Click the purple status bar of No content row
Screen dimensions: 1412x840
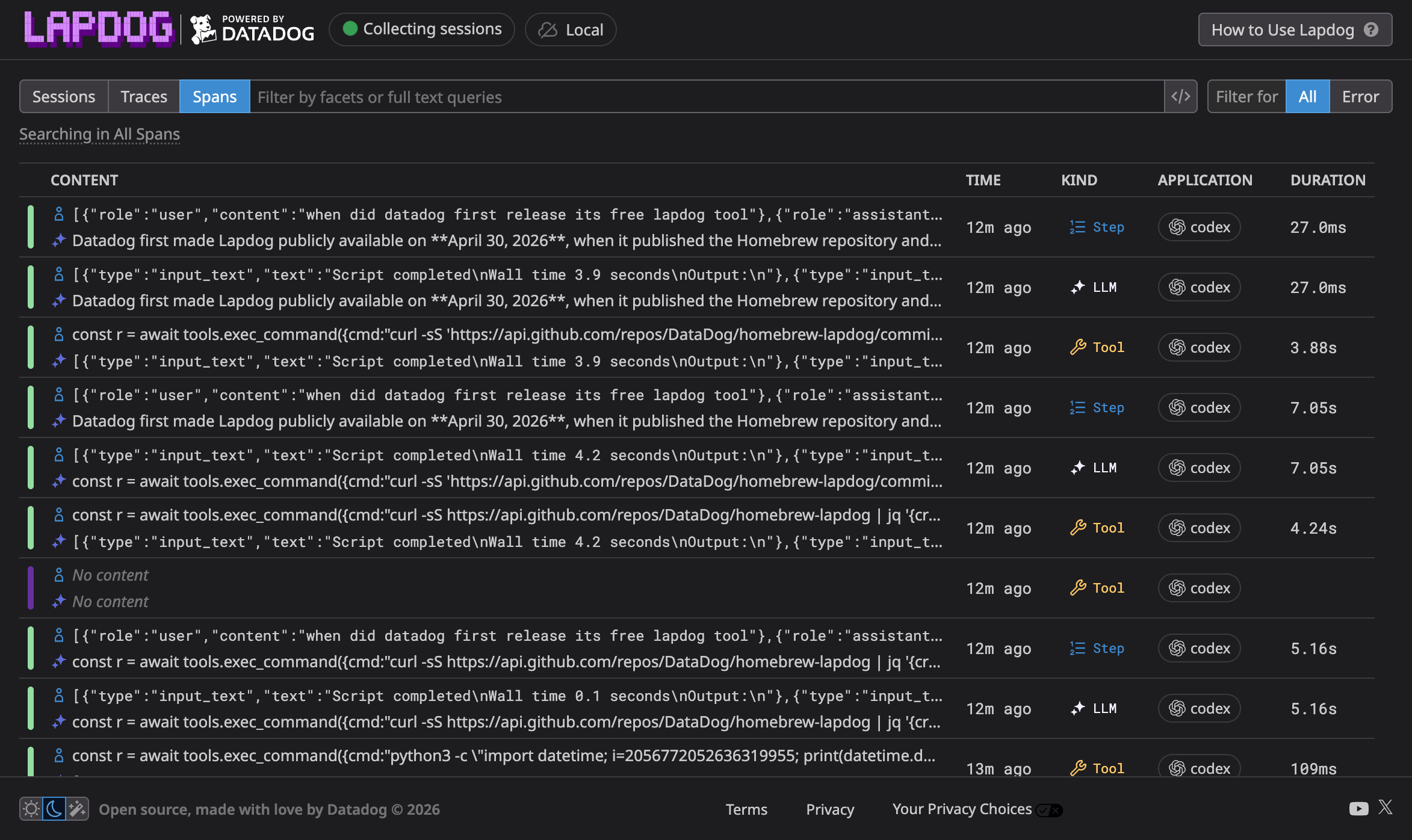pos(30,588)
